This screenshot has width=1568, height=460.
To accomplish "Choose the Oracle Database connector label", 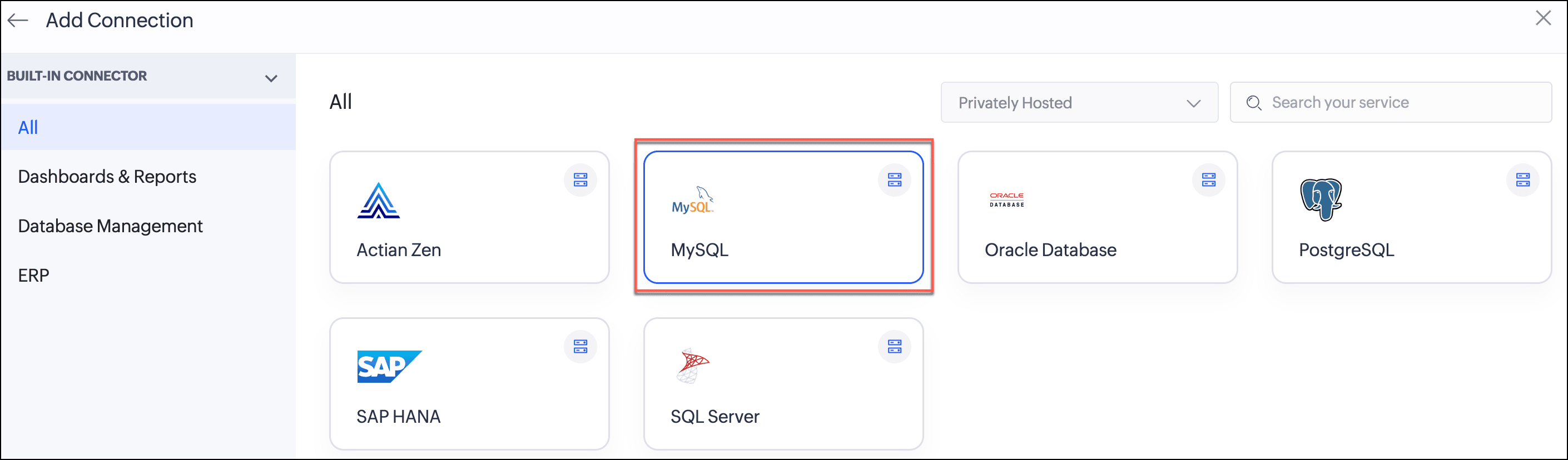I will pos(1050,249).
